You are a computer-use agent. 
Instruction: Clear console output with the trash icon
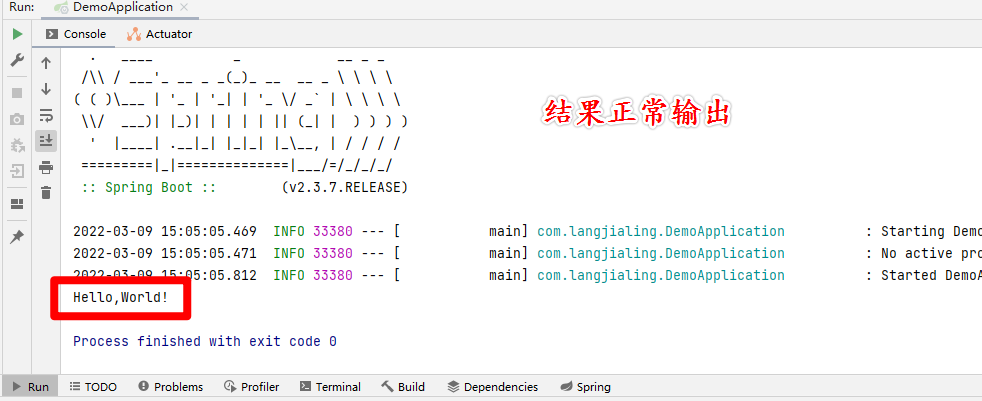[46, 192]
